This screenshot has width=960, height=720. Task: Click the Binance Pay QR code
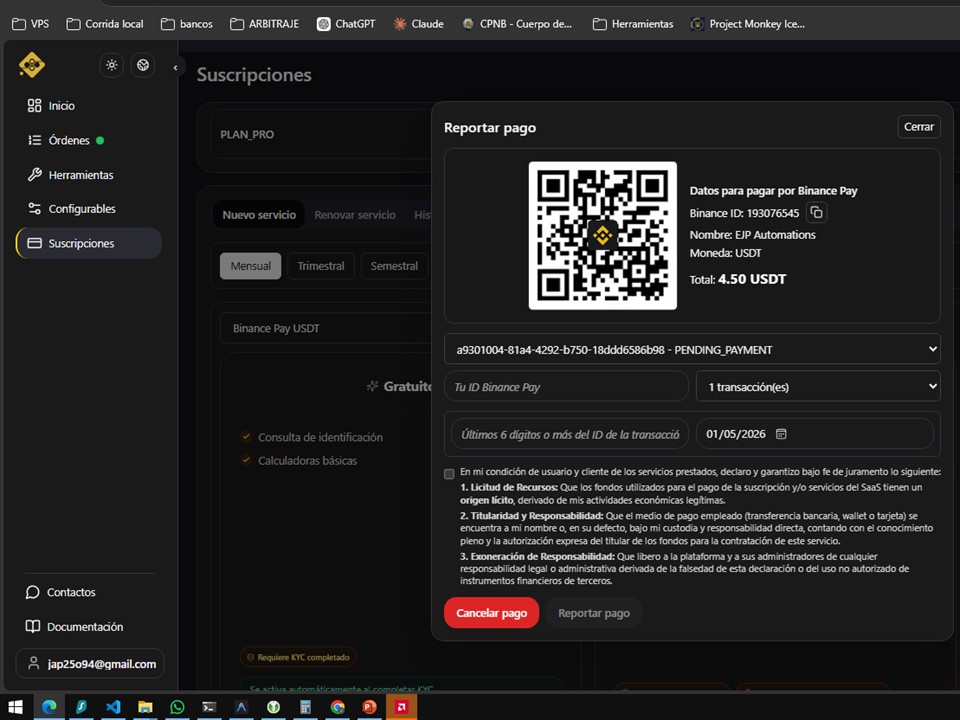[602, 235]
